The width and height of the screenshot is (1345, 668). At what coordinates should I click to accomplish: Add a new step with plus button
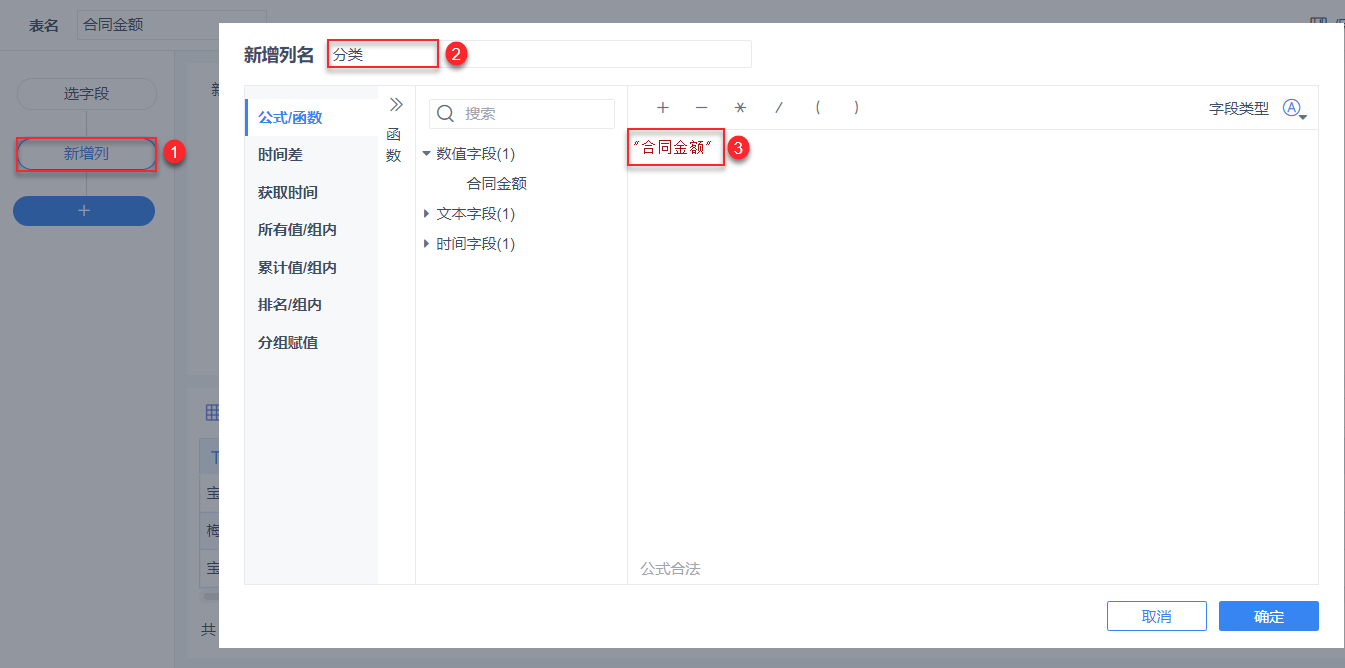[x=84, y=211]
